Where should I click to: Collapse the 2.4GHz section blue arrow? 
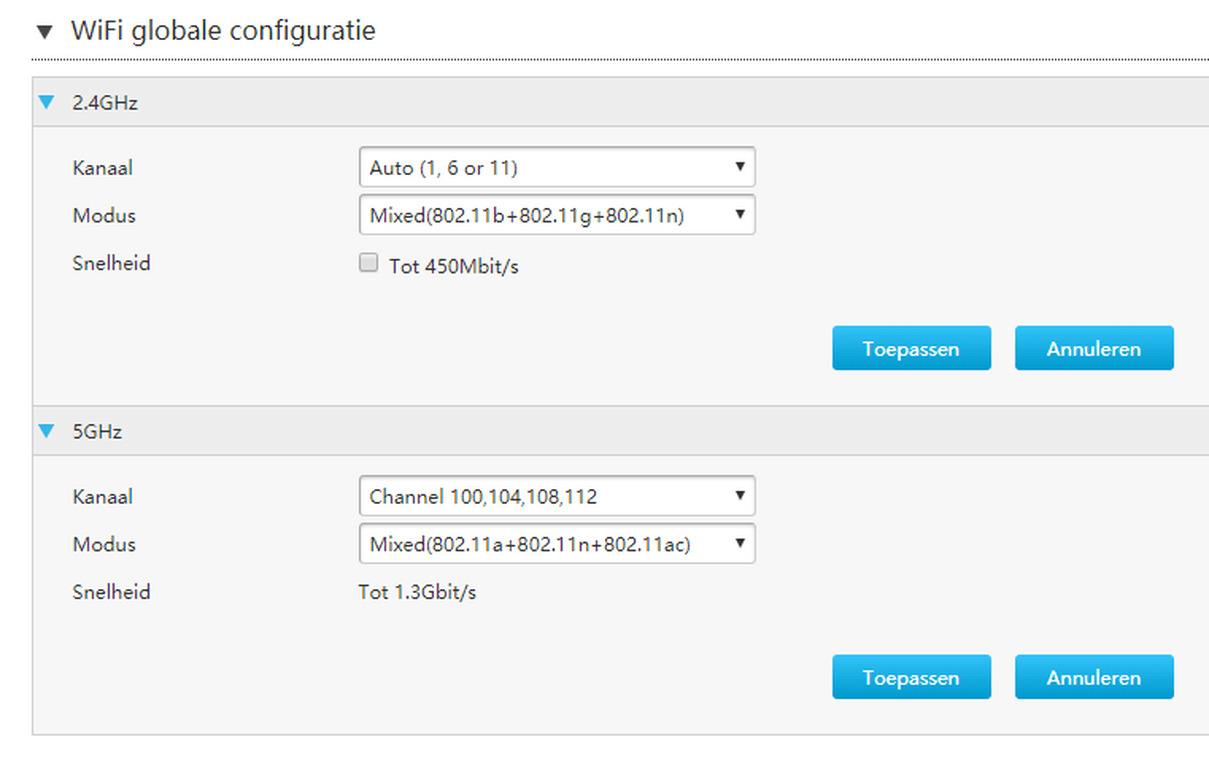(x=46, y=102)
